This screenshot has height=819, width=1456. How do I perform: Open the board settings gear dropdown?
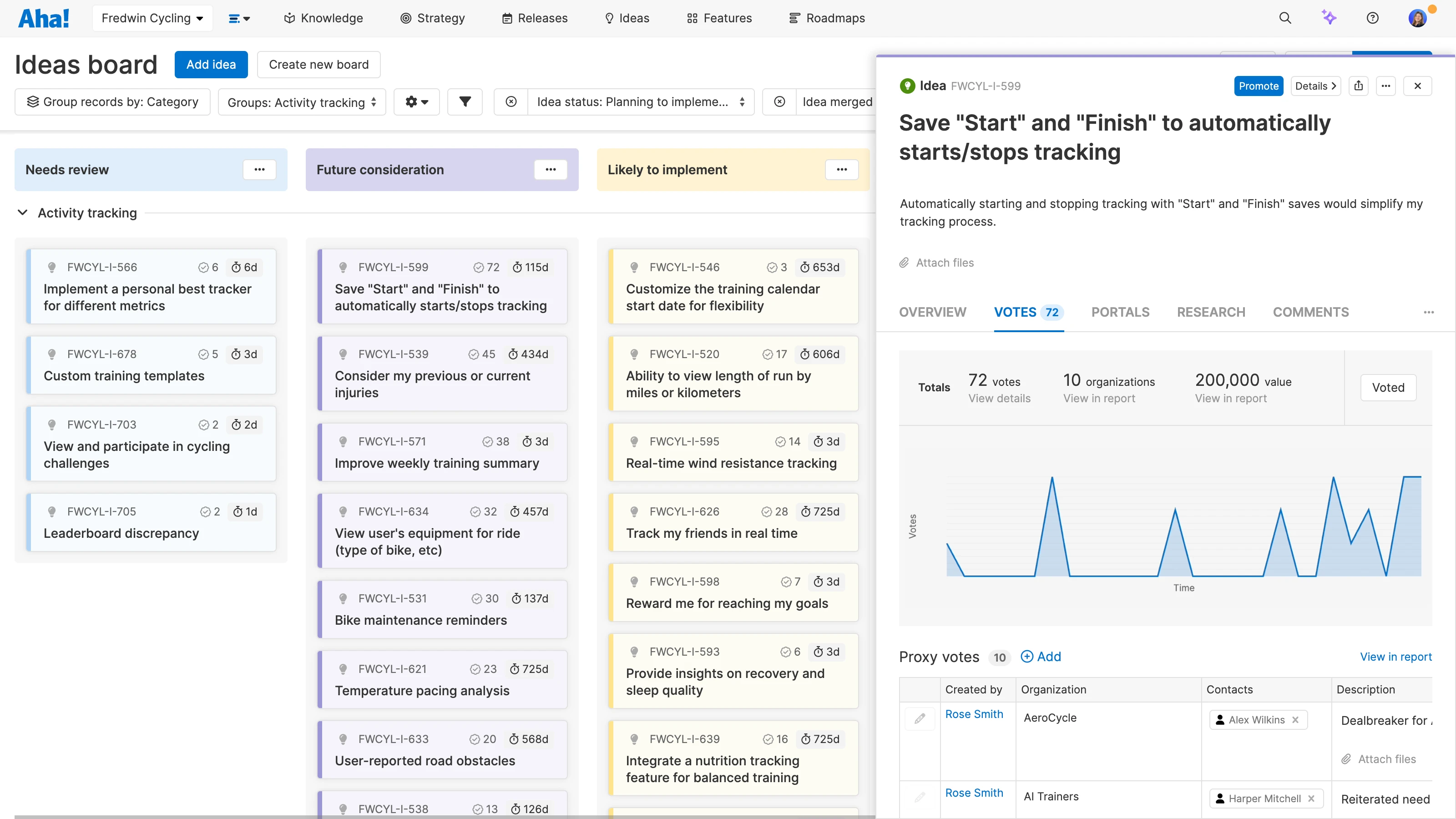tap(417, 102)
